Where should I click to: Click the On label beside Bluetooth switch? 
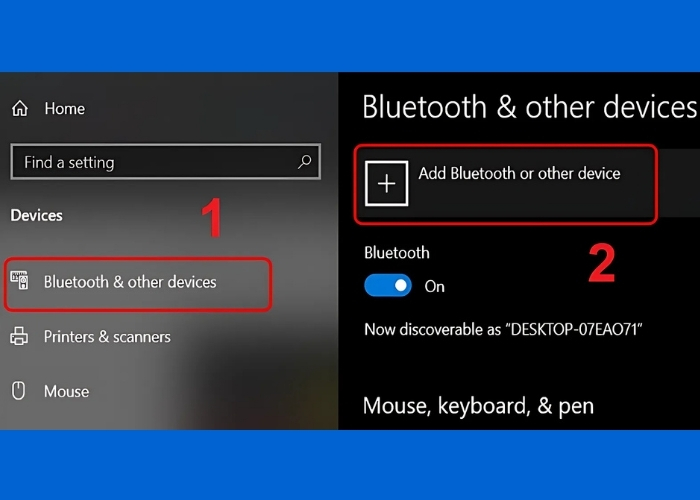tap(434, 286)
